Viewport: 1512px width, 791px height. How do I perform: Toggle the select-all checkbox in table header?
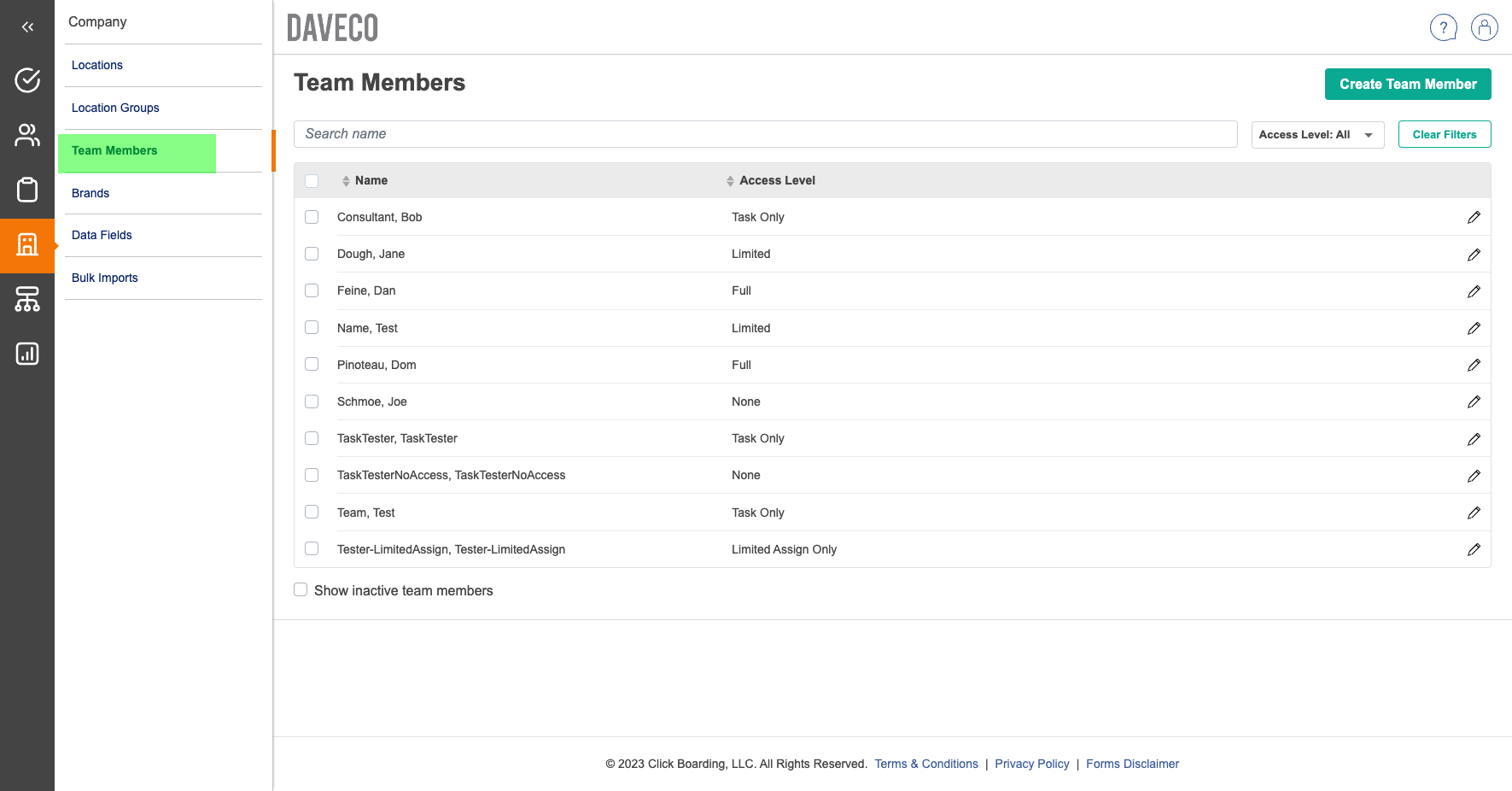point(312,181)
